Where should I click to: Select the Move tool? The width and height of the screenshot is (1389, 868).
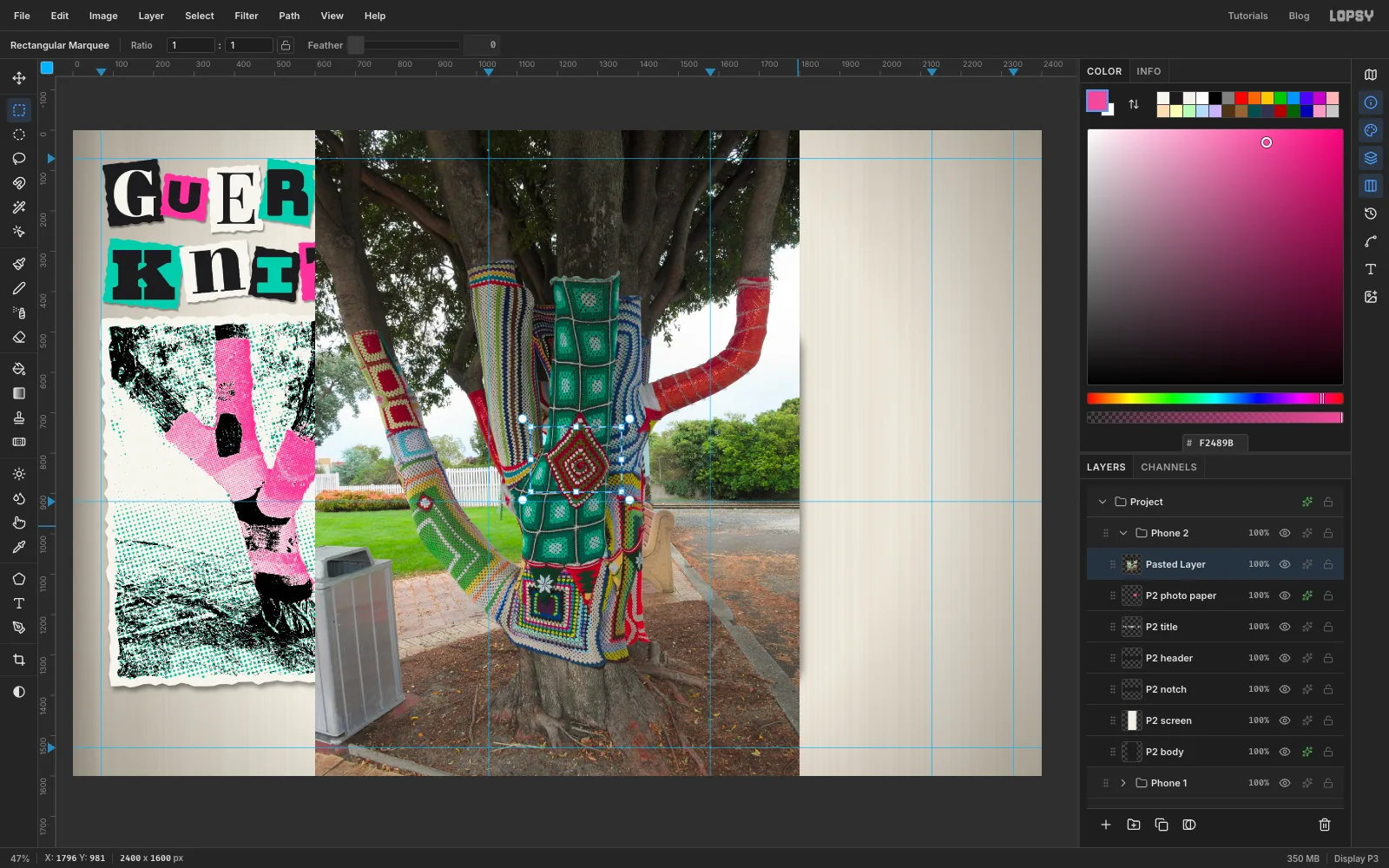pyautogui.click(x=19, y=78)
